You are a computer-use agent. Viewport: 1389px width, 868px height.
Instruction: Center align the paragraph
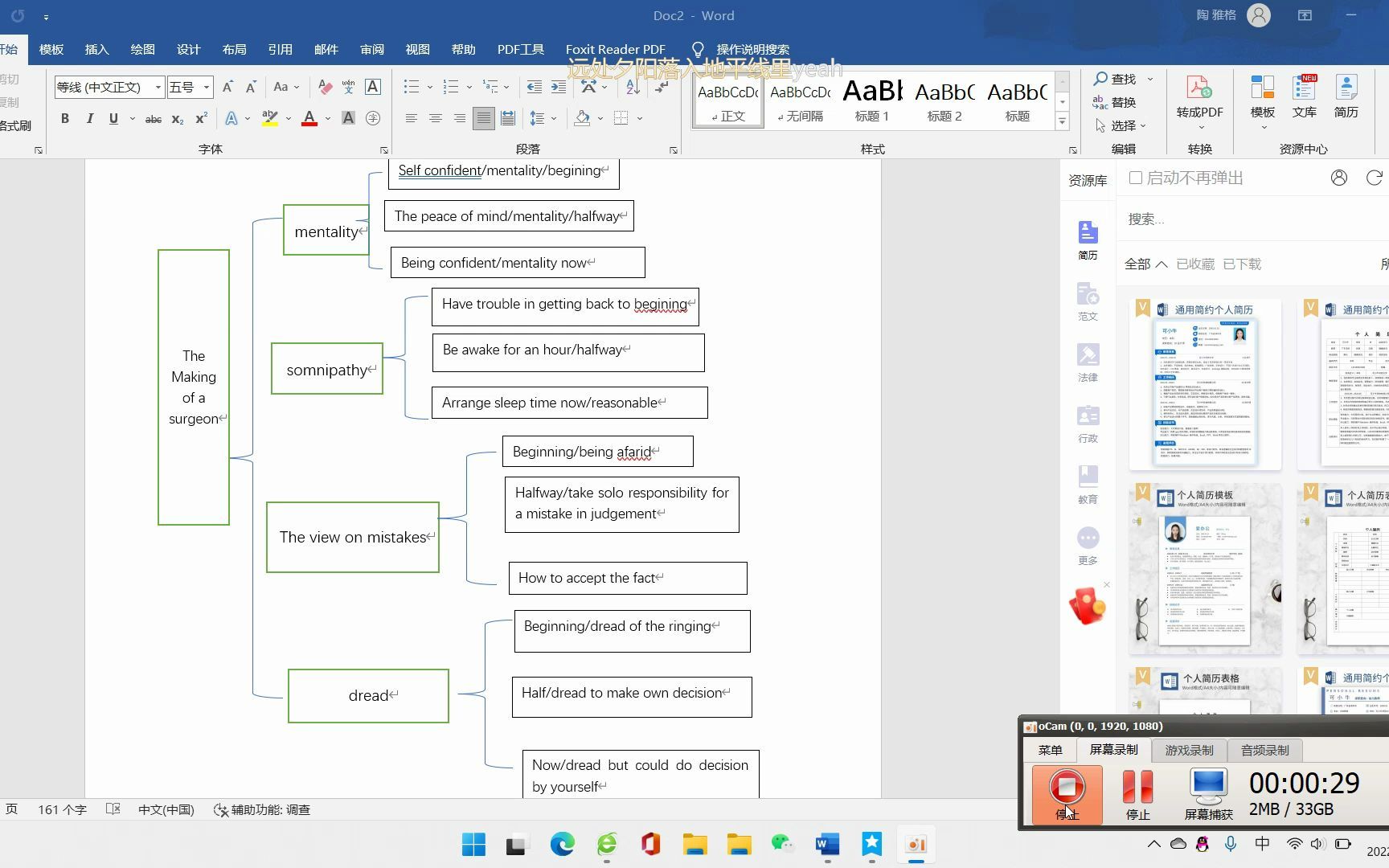(x=435, y=118)
